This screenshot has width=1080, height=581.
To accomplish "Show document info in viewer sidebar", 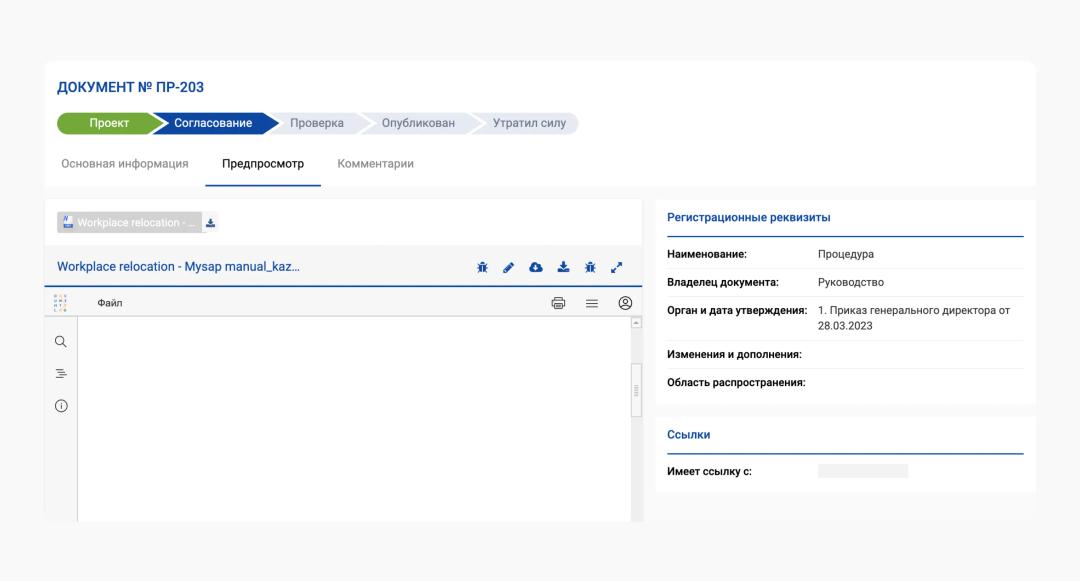I will pyautogui.click(x=61, y=406).
